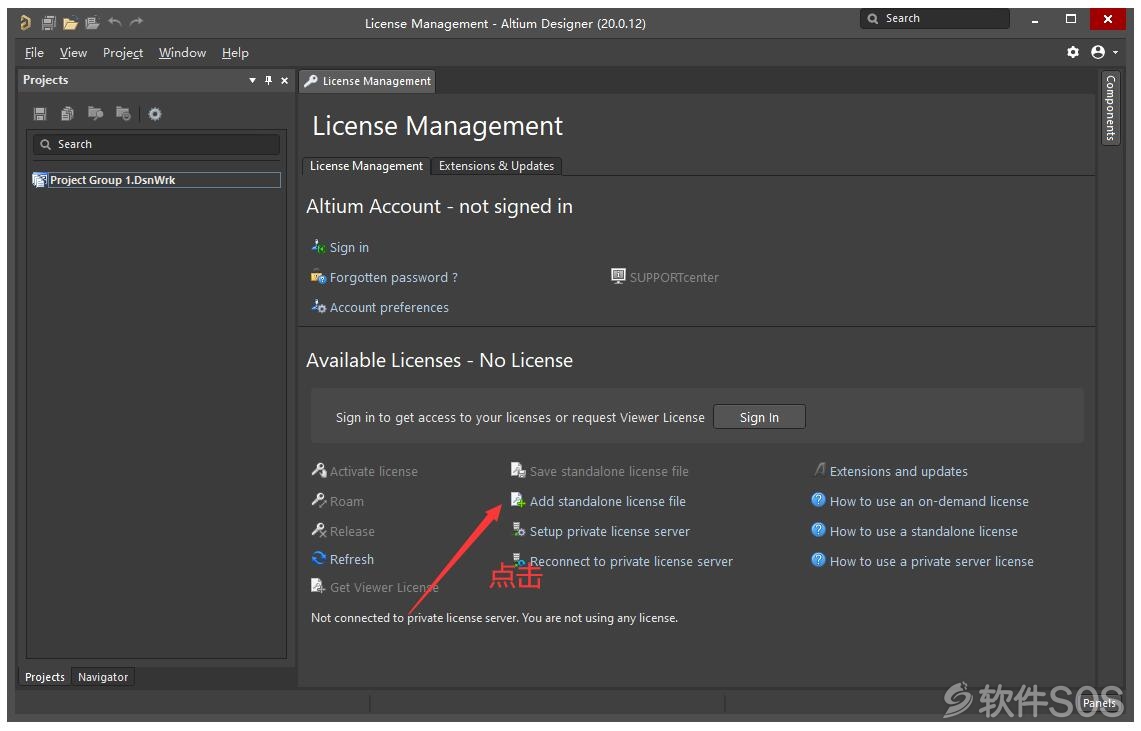Open the File menu
Screen dimensions: 1141x731
(x=34, y=52)
